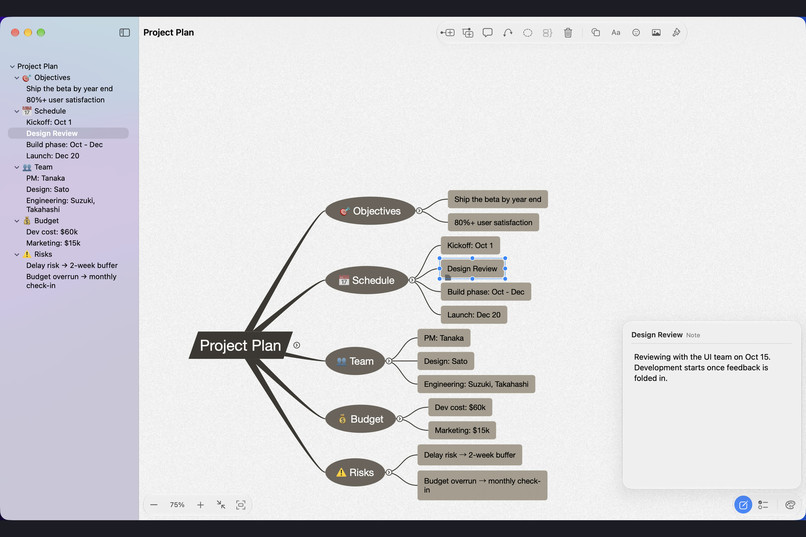Viewport: 806px width, 537px height.
Task: Click 'Kickoff: Oct 1' topic on canvas
Action: click(470, 245)
